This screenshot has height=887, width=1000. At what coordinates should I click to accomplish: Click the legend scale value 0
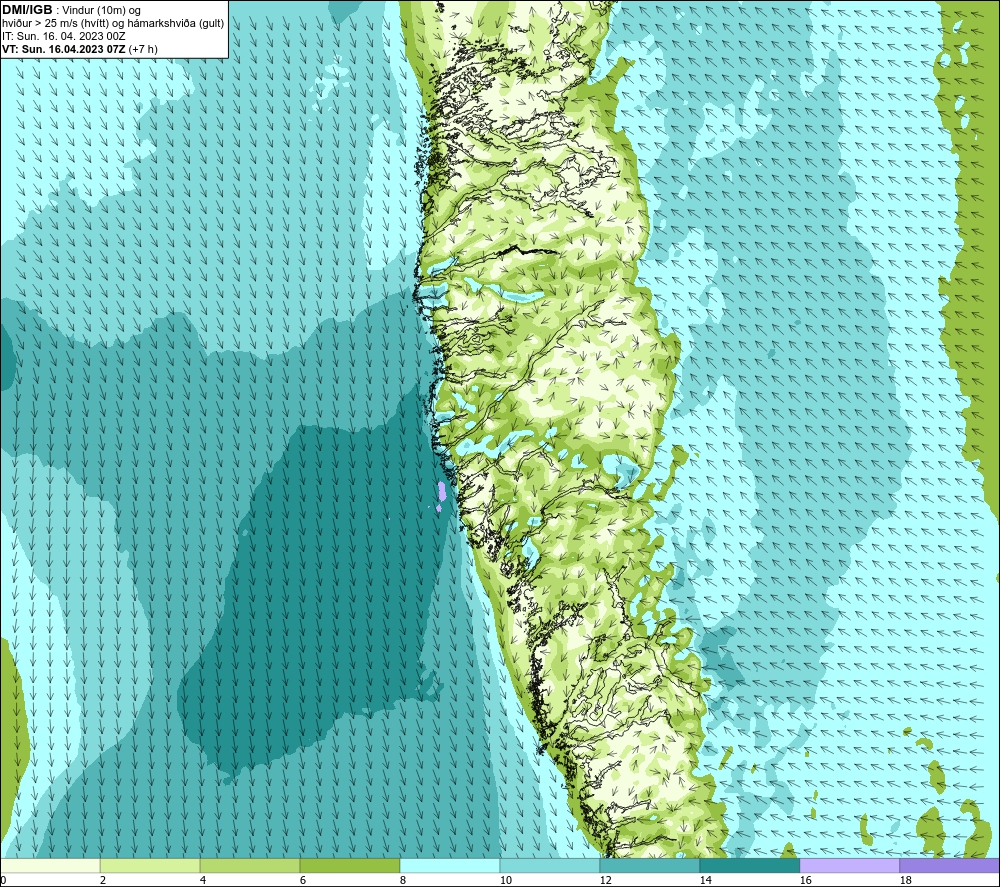click(3, 880)
